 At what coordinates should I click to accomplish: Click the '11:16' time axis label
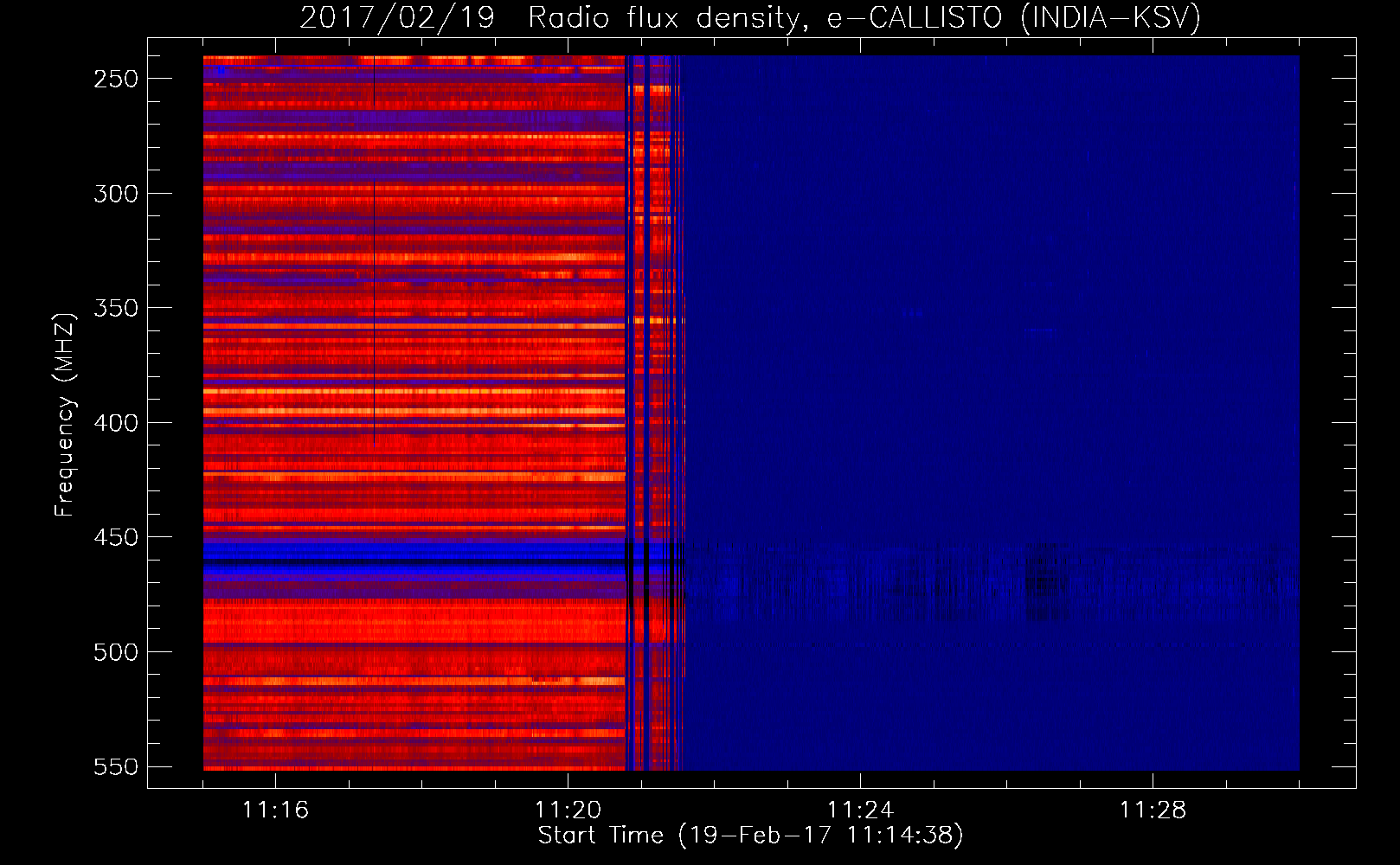coord(275,811)
